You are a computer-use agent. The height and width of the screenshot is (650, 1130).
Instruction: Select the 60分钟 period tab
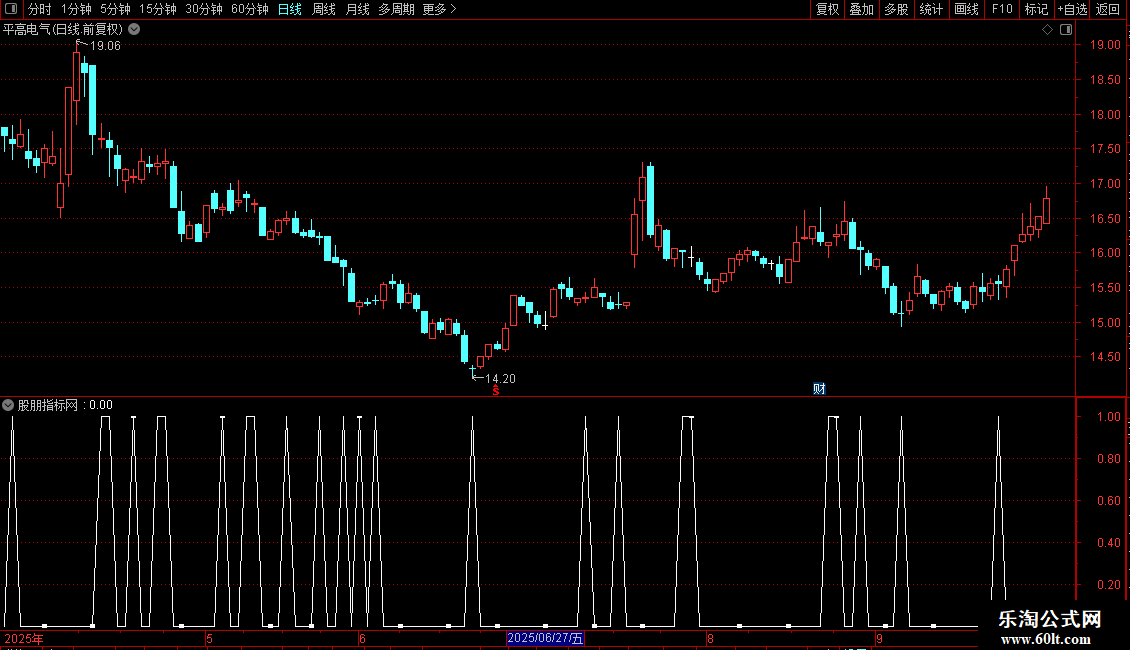[250, 9]
